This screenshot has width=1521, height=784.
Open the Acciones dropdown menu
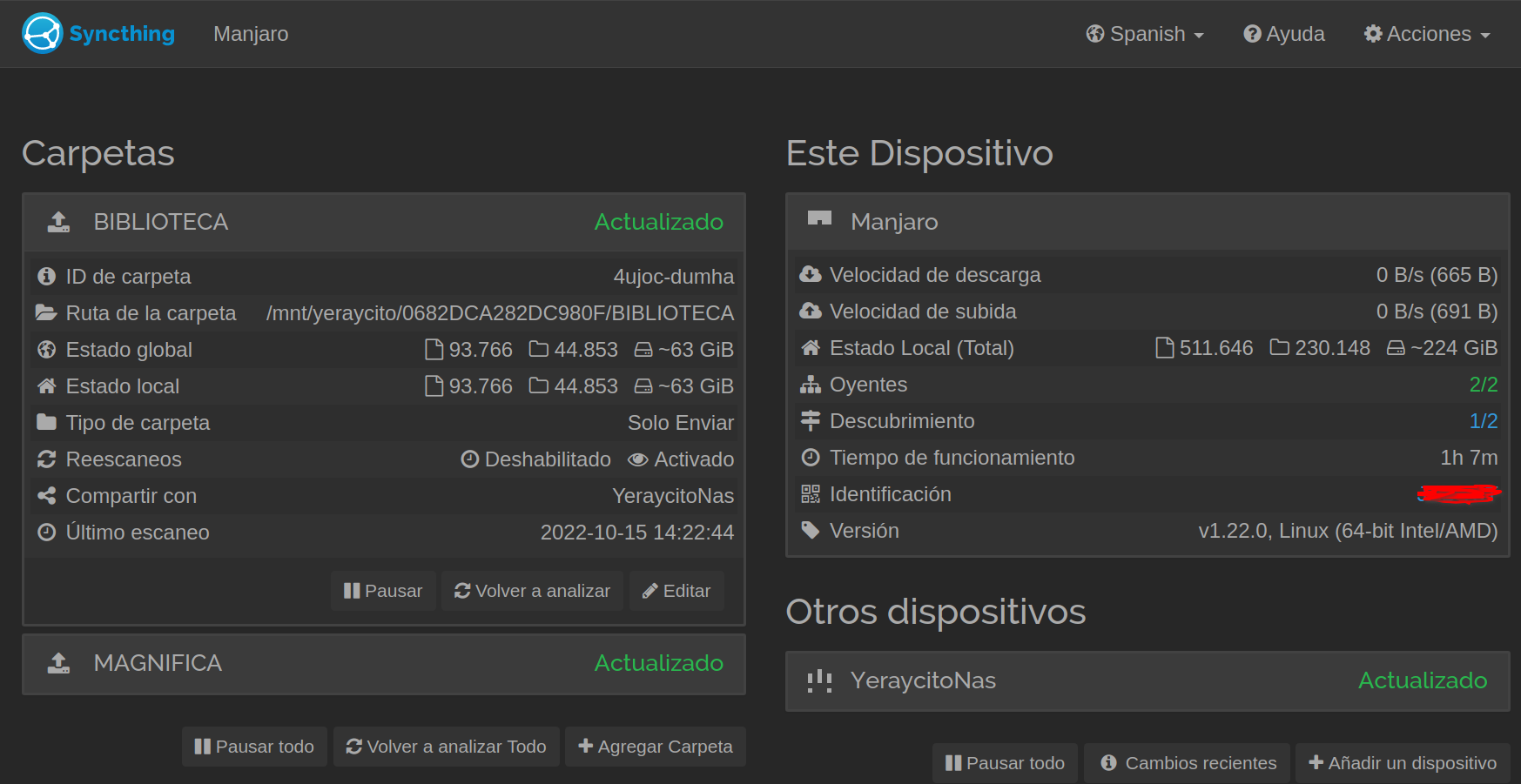coord(1427,34)
